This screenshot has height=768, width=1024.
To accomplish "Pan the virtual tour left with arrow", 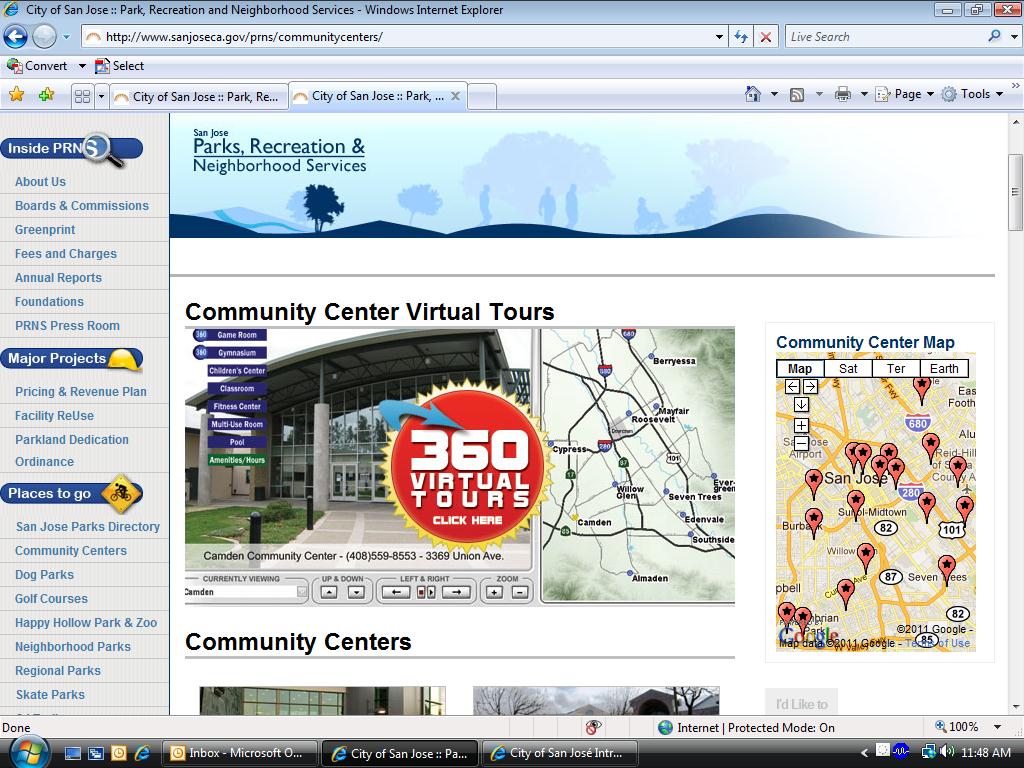I will point(395,591).
